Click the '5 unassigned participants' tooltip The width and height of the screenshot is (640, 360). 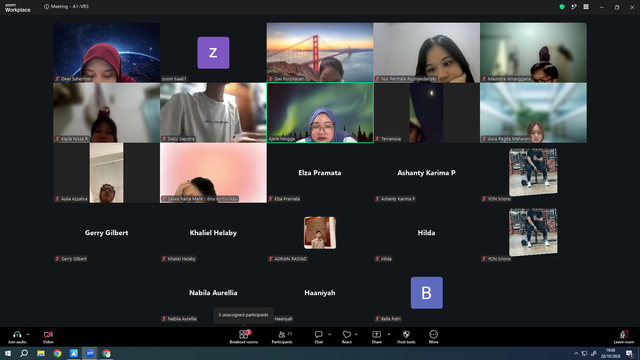coord(243,315)
